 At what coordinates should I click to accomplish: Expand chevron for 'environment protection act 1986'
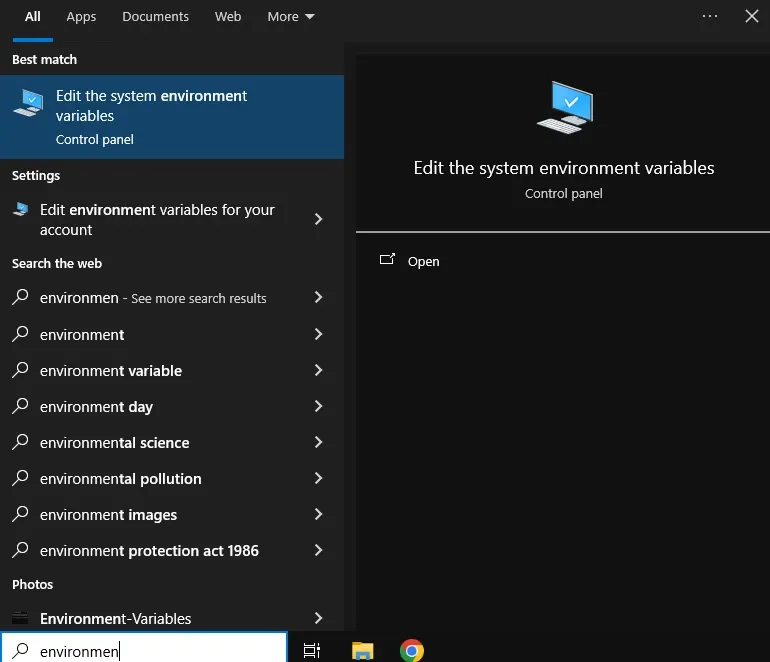tap(318, 550)
